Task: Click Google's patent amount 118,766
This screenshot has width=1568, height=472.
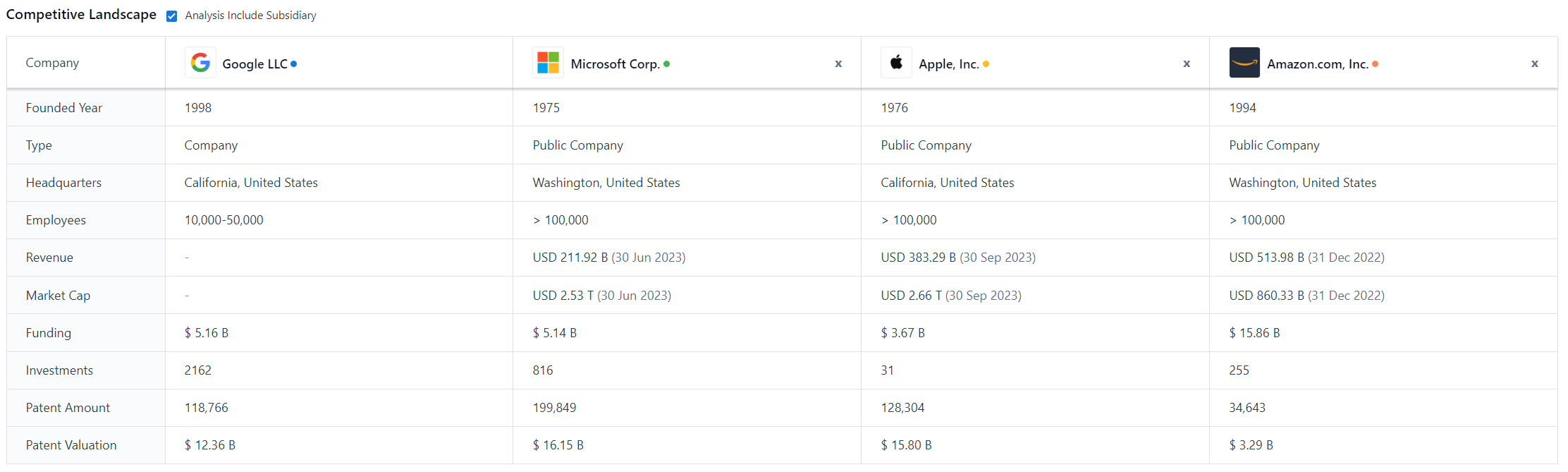Action: (207, 408)
